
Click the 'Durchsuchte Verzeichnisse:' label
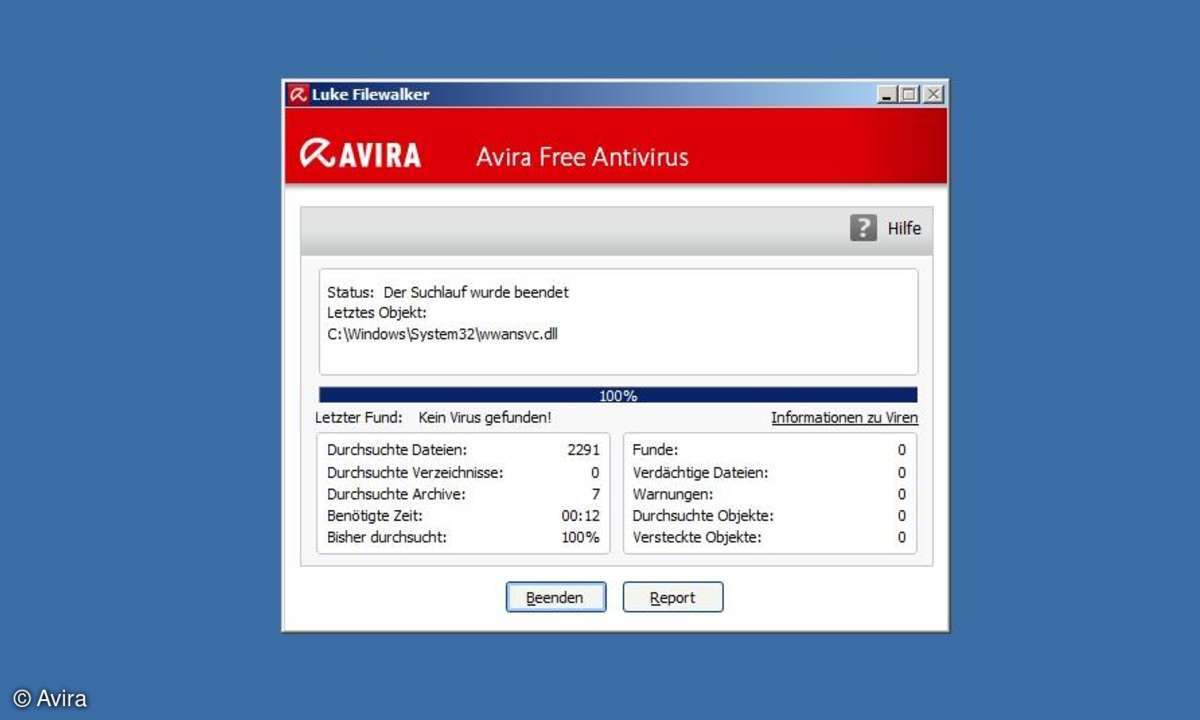[x=415, y=473]
